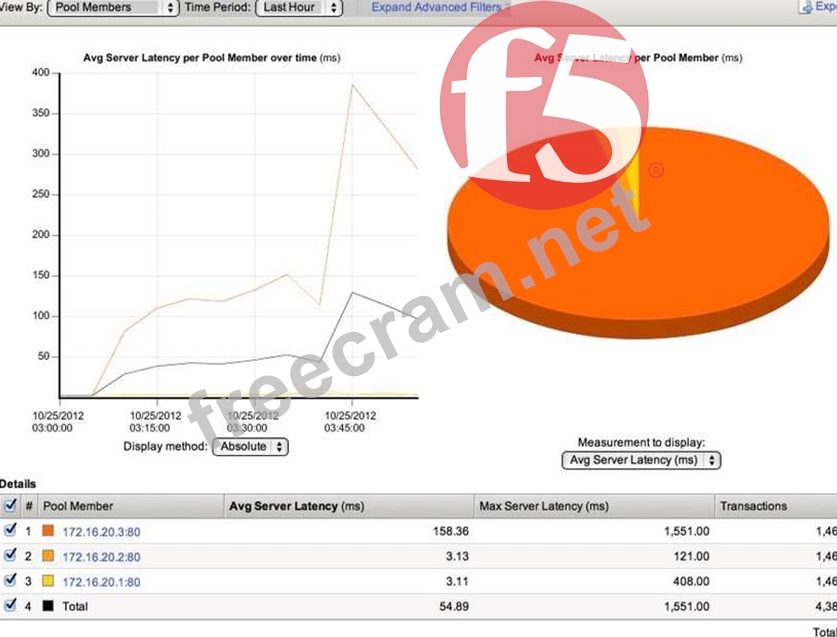Image resolution: width=837 pixels, height=637 pixels.
Task: Sort by the # column header
Action: 29,506
